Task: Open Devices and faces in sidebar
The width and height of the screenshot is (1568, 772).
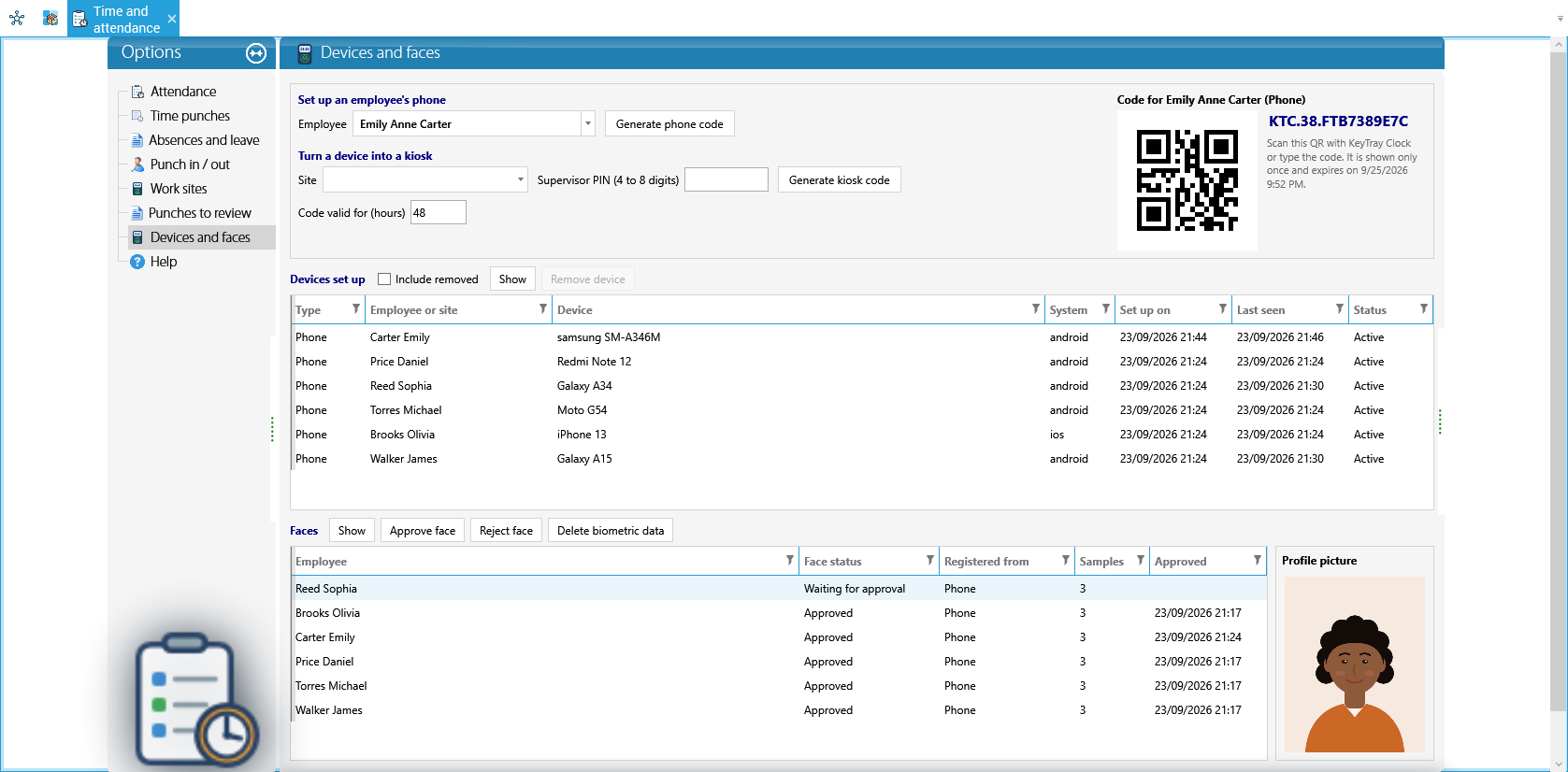Action: point(201,237)
